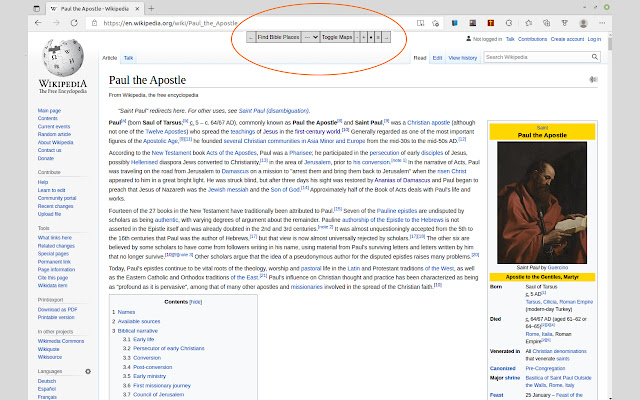Click the listen speaker icon by title

(x=593, y=80)
